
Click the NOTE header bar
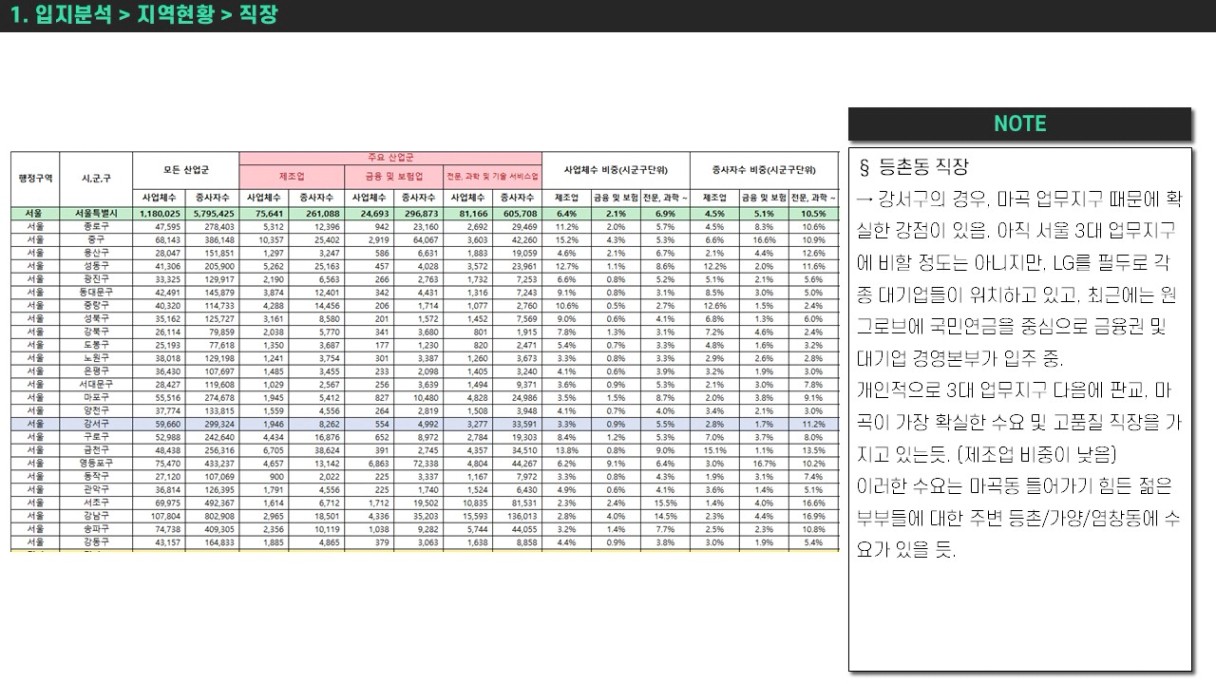point(1020,124)
